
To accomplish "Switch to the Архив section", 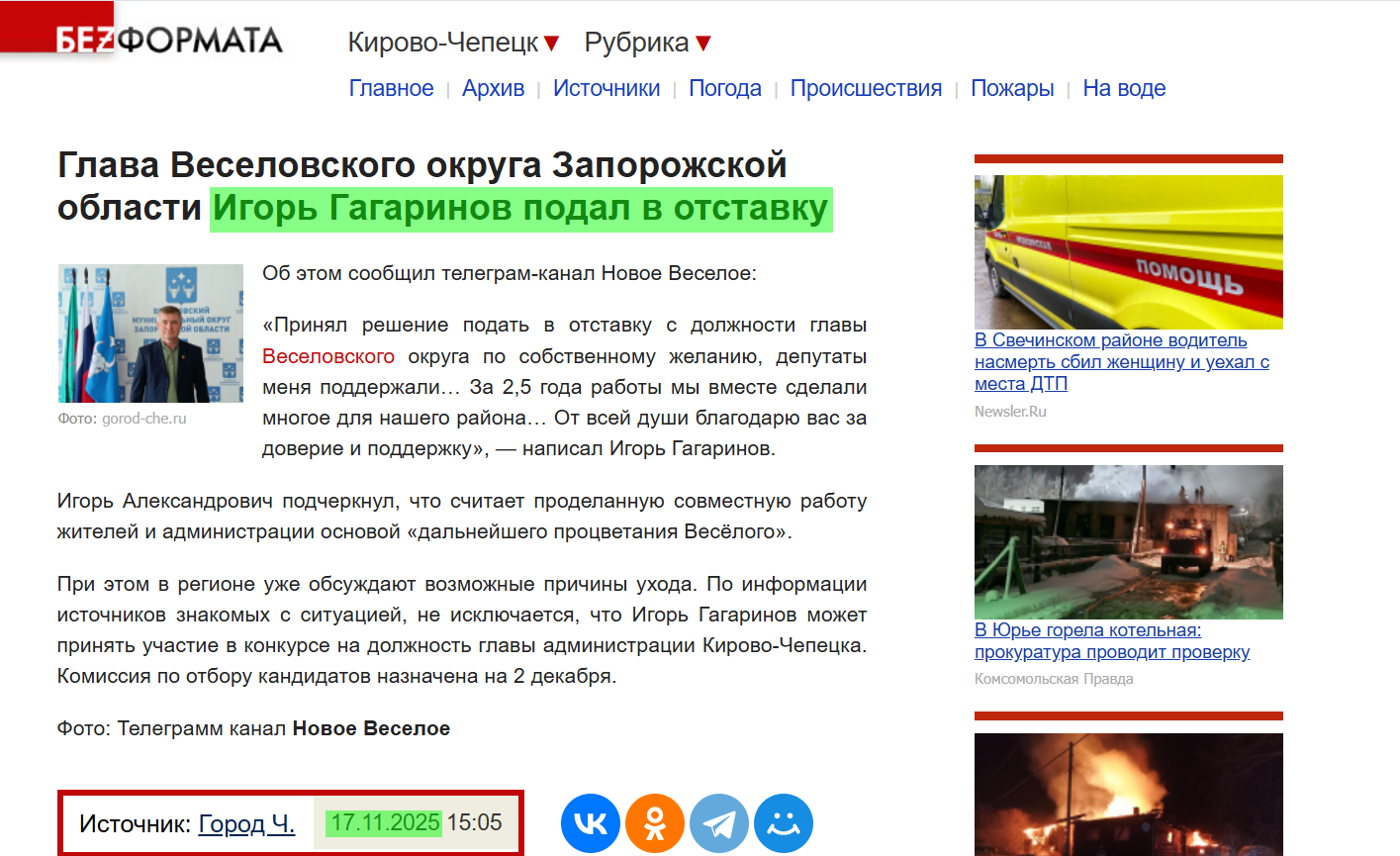I will click(494, 88).
